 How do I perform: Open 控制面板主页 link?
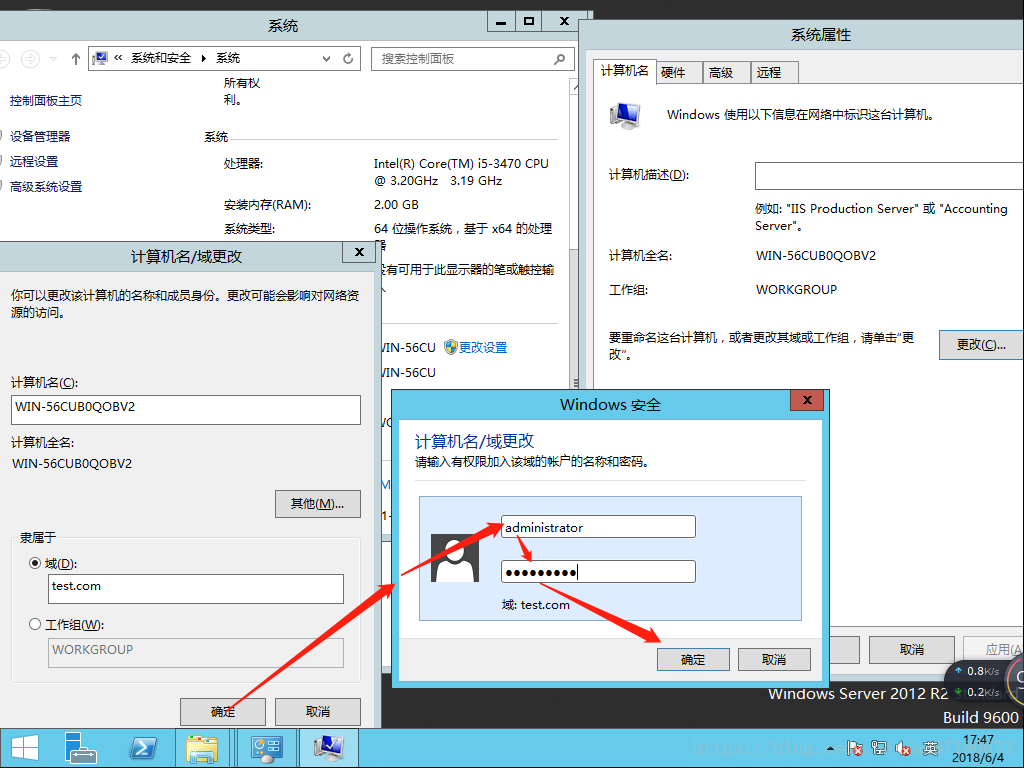coord(46,101)
